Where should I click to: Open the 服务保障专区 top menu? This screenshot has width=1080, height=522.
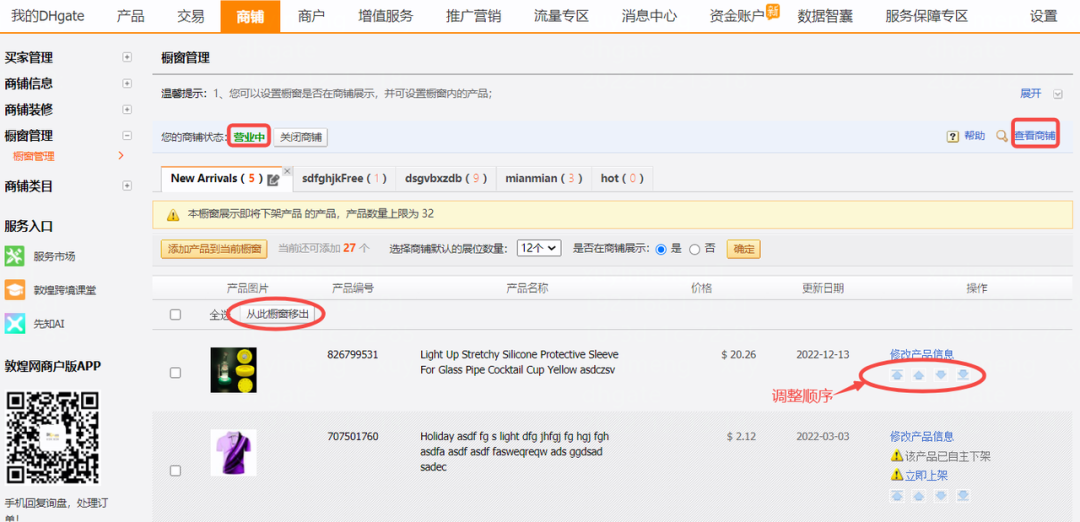(926, 17)
